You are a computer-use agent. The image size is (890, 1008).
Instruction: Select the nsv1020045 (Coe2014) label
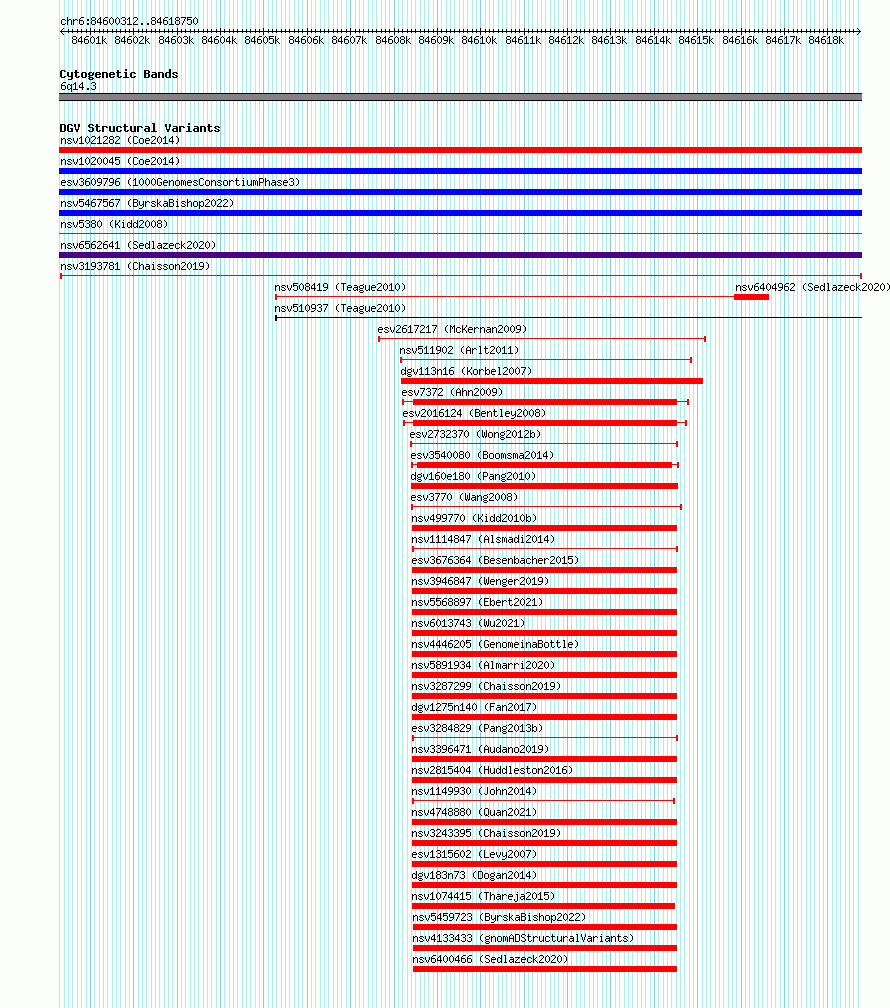120,161
